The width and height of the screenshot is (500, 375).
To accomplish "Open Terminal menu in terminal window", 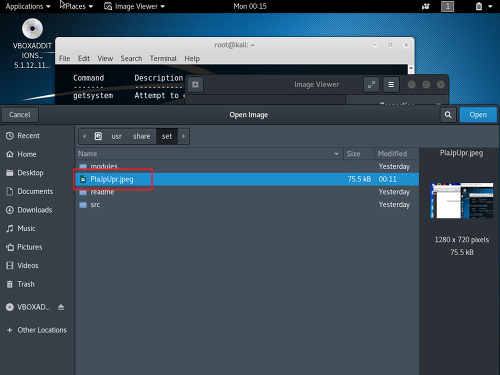I will click(163, 59).
